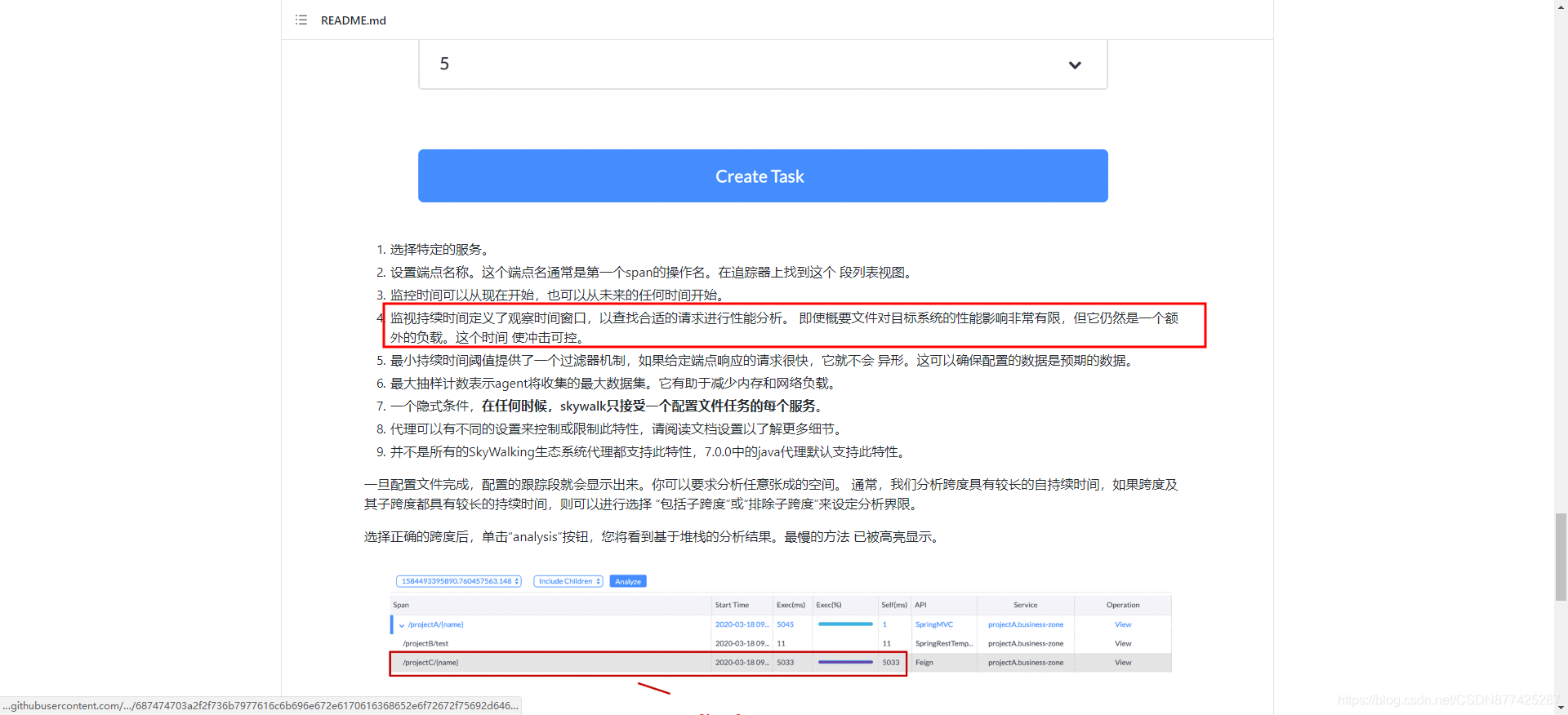Open the Include Children dropdown

pos(568,581)
